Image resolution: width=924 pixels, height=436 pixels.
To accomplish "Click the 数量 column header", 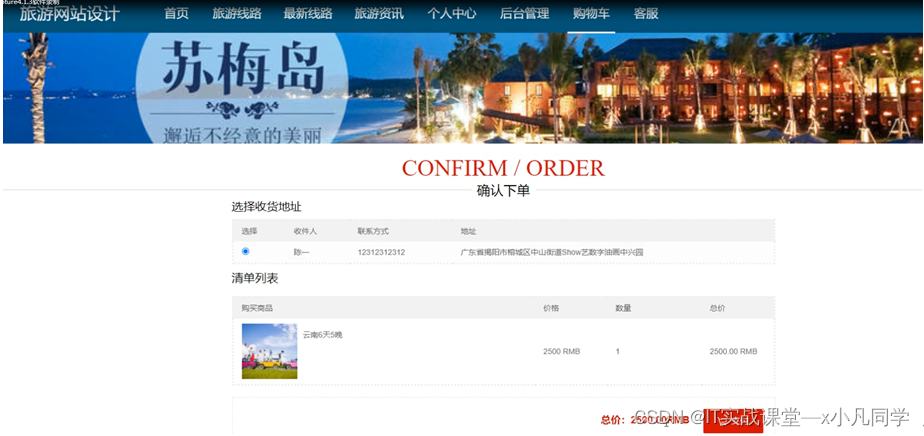I will point(623,308).
